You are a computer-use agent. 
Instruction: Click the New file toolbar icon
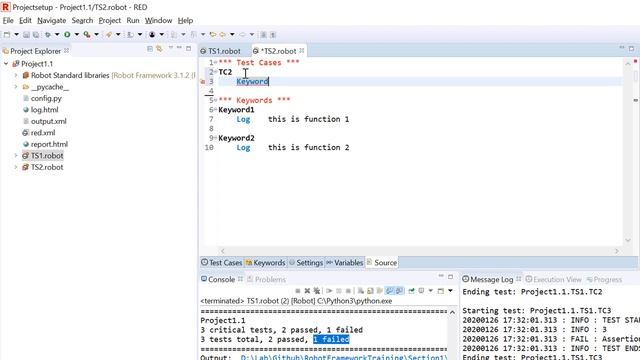point(7,35)
